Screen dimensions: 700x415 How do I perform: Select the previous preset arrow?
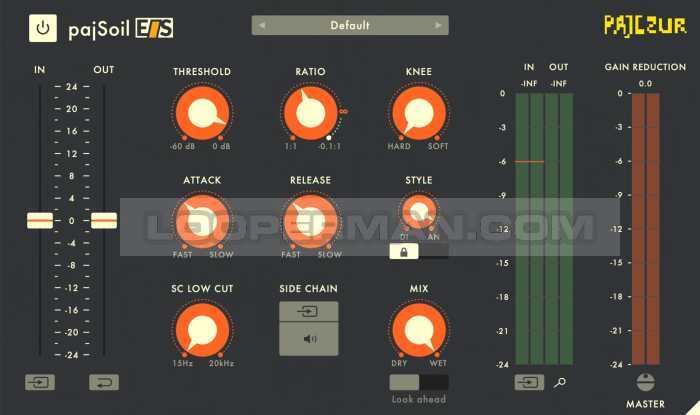pyautogui.click(x=262, y=25)
